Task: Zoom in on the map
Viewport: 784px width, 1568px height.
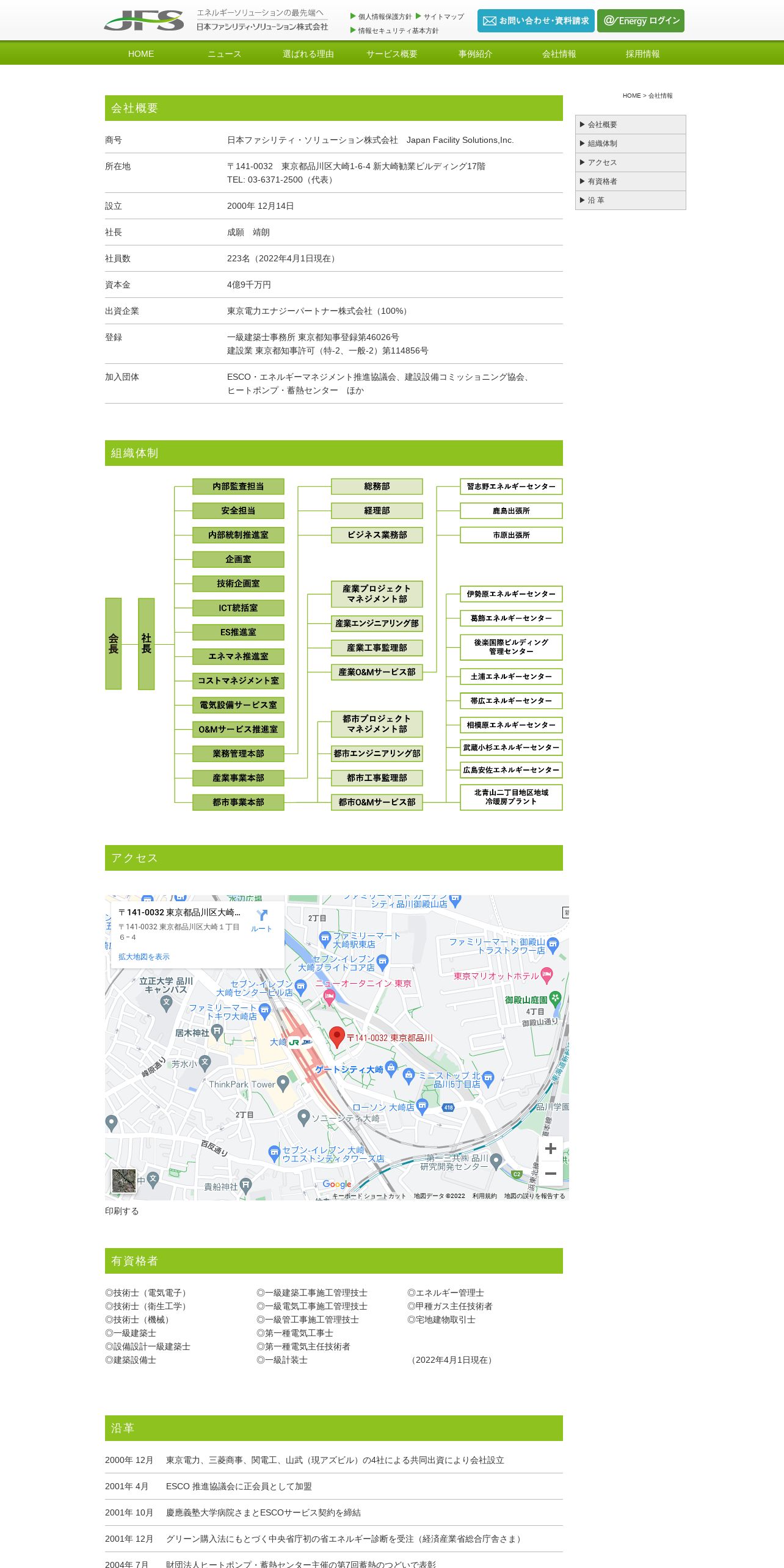Action: (550, 1149)
